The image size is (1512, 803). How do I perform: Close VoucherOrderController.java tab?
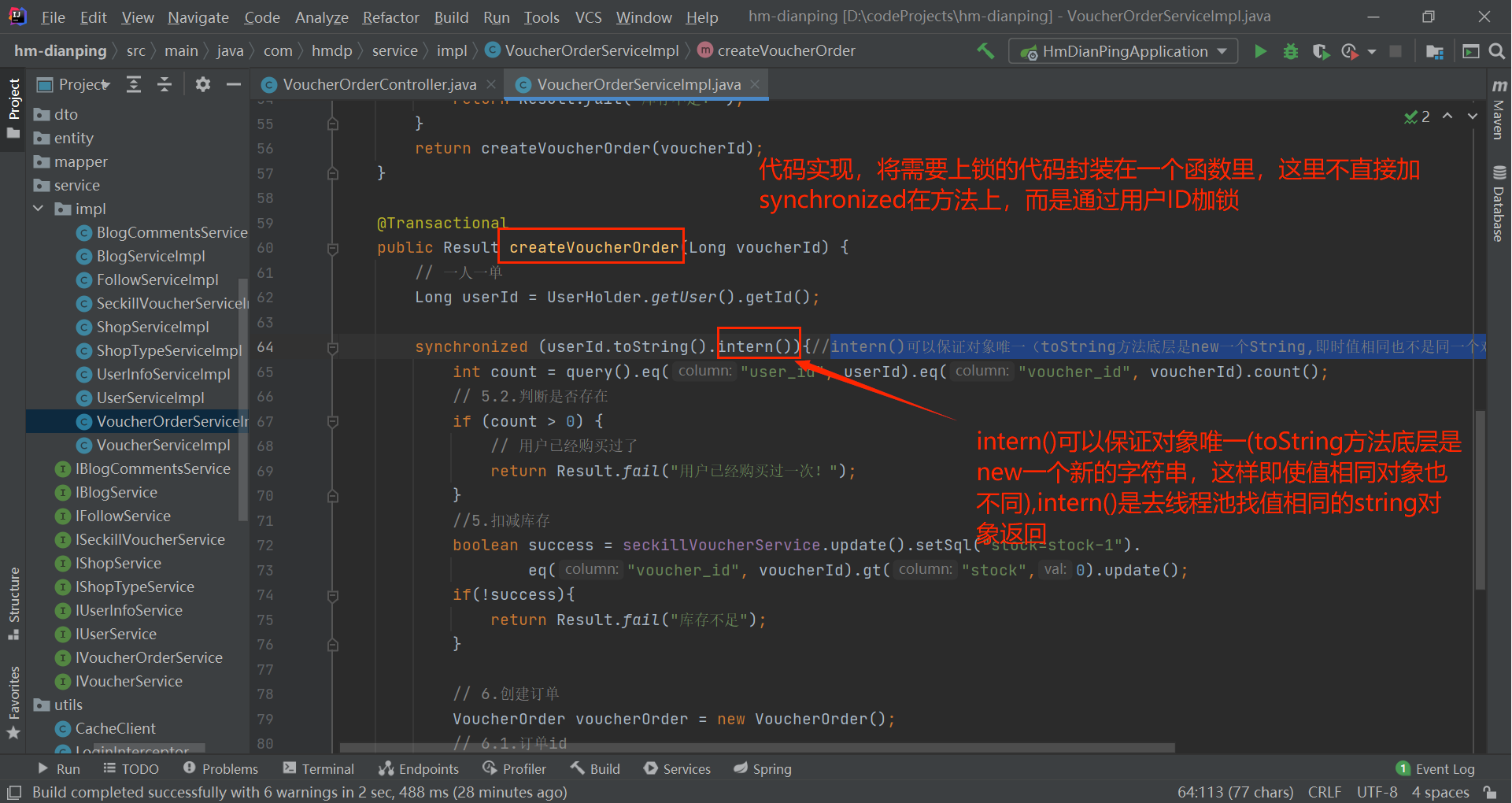point(491,84)
